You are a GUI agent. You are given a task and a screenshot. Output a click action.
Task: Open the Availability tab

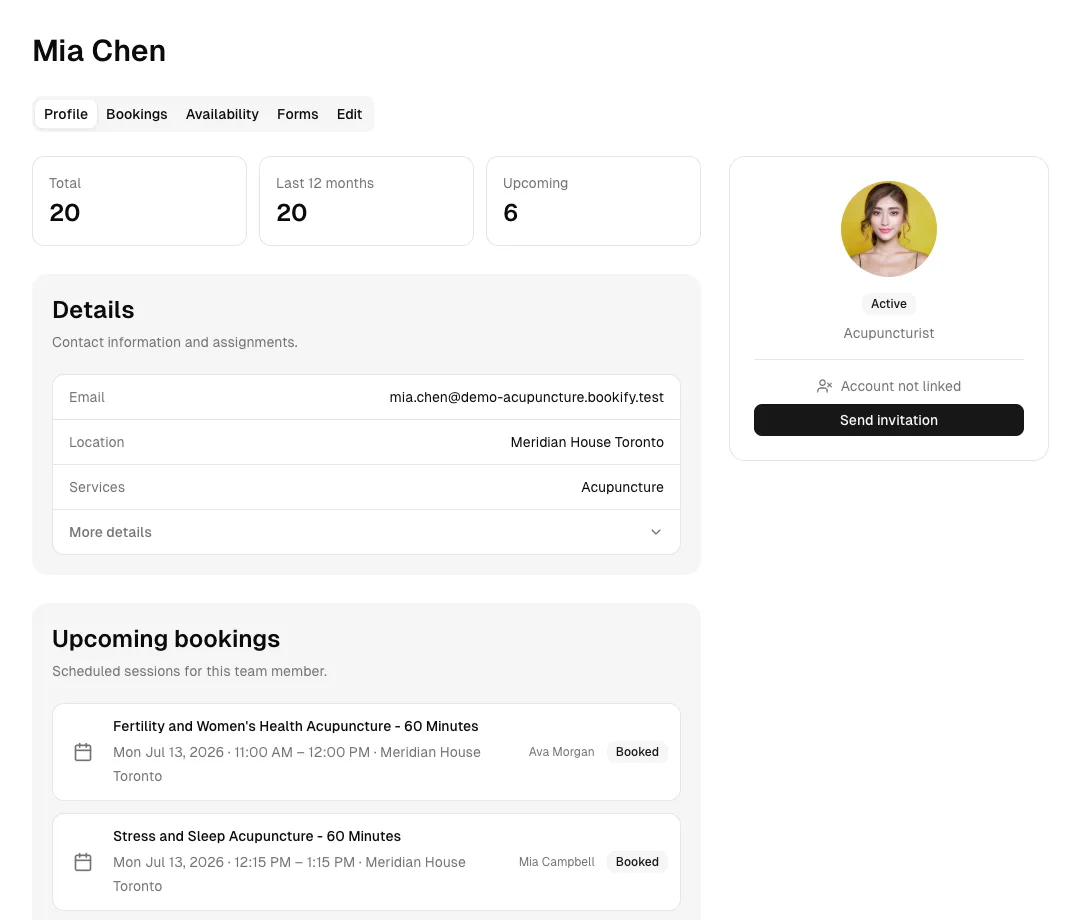(x=222, y=114)
